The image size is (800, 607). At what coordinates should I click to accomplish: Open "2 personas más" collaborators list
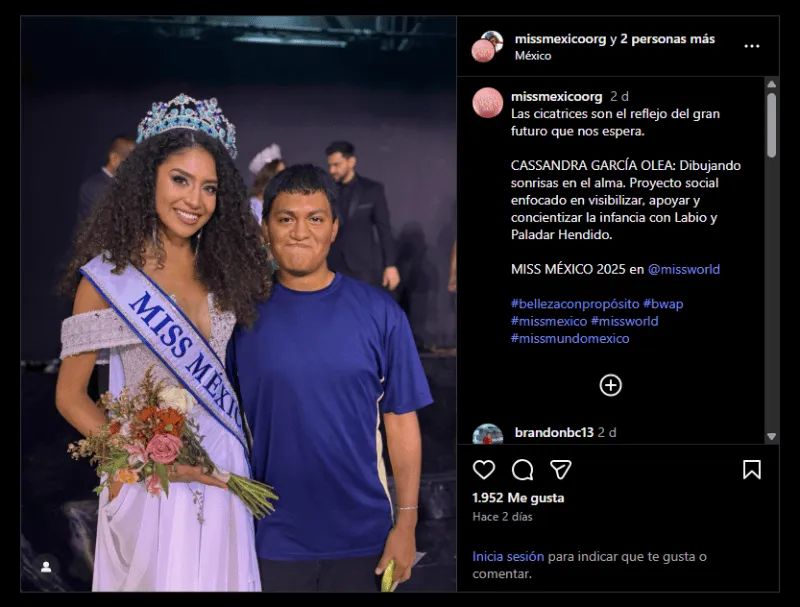671,39
